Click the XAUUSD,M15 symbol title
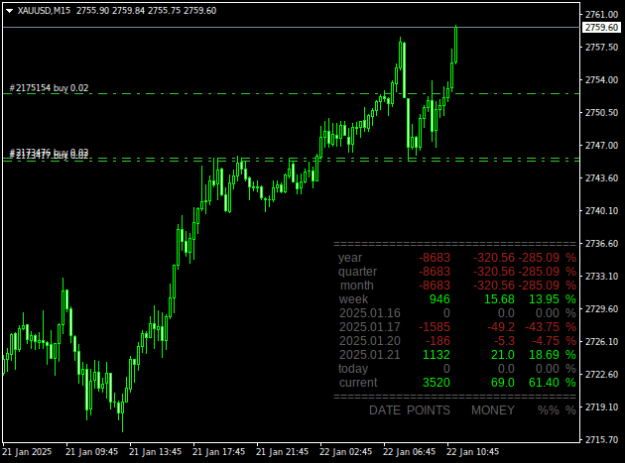This screenshot has width=625, height=463. [44, 11]
